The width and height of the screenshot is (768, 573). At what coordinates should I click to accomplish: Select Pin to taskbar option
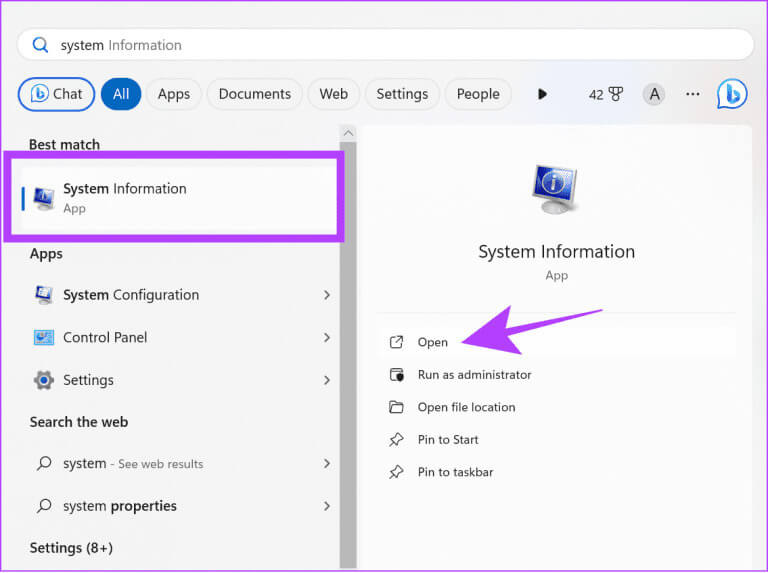pos(455,472)
